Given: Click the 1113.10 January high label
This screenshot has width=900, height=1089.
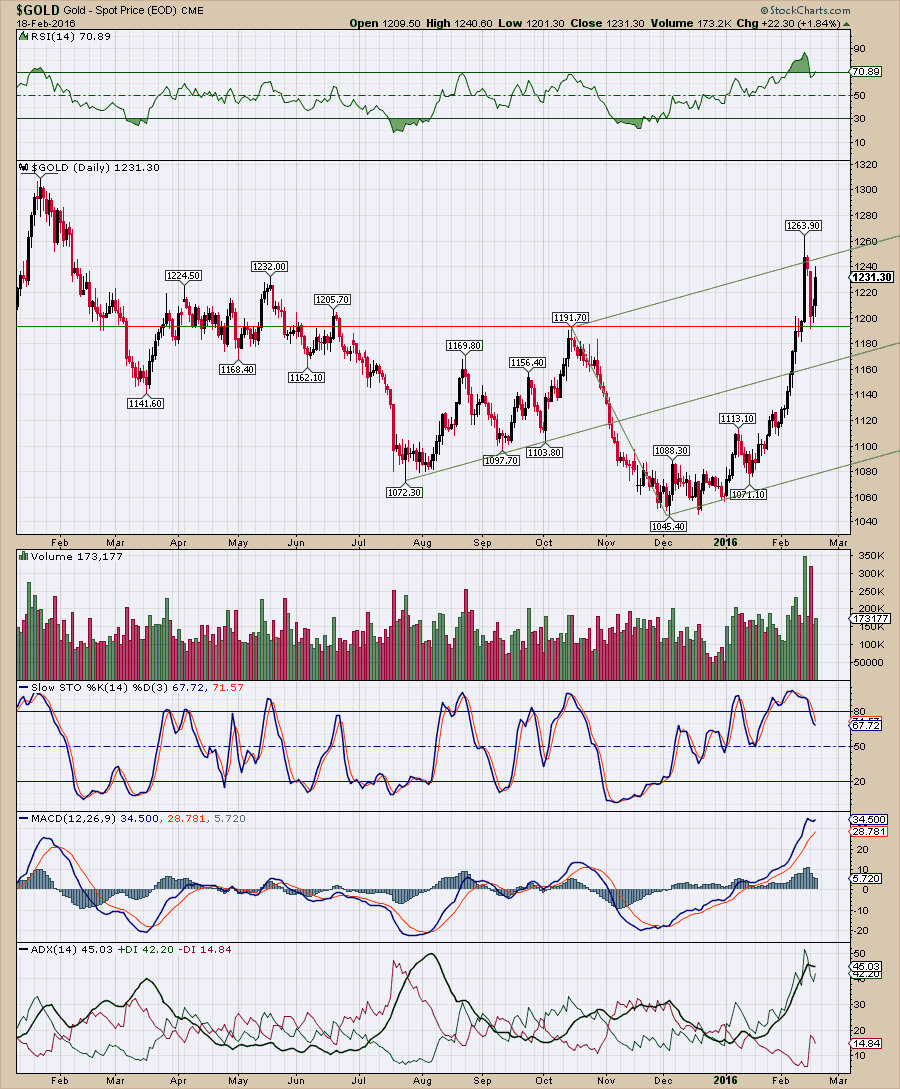Looking at the screenshot, I should (739, 419).
